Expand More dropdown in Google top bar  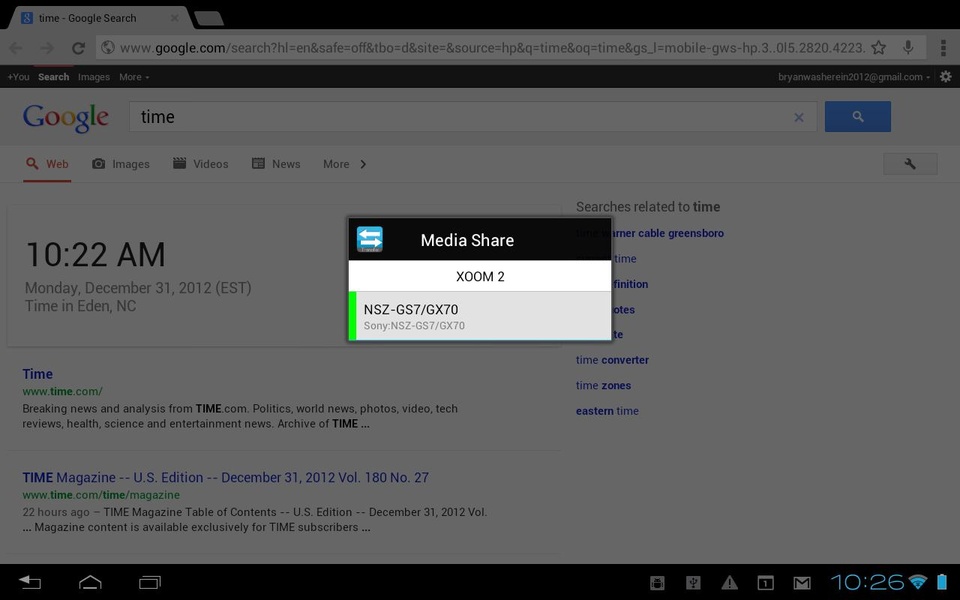click(x=134, y=77)
